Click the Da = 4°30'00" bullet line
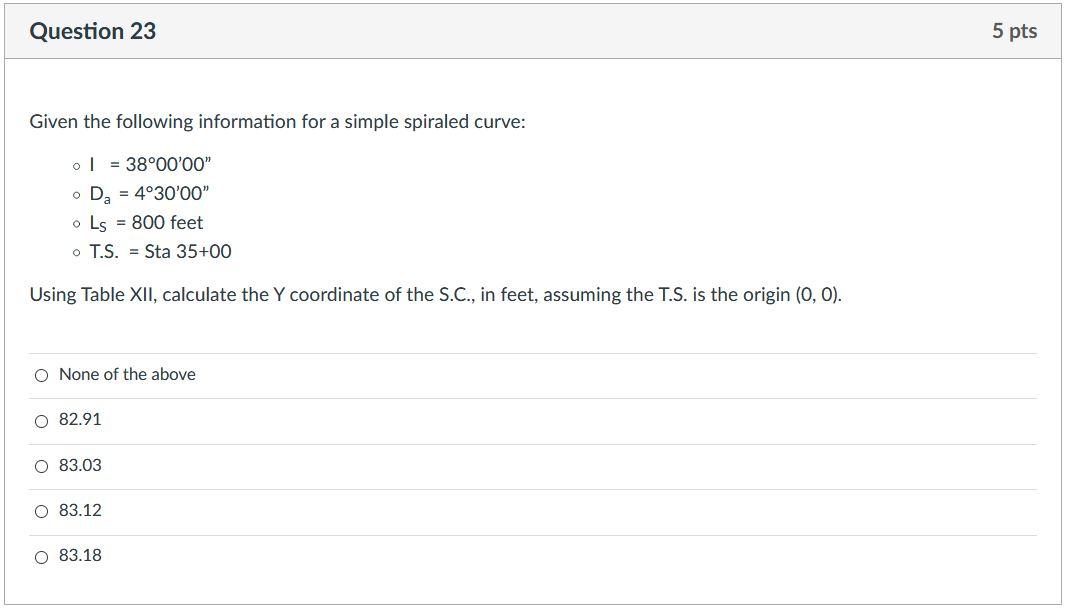 149,194
